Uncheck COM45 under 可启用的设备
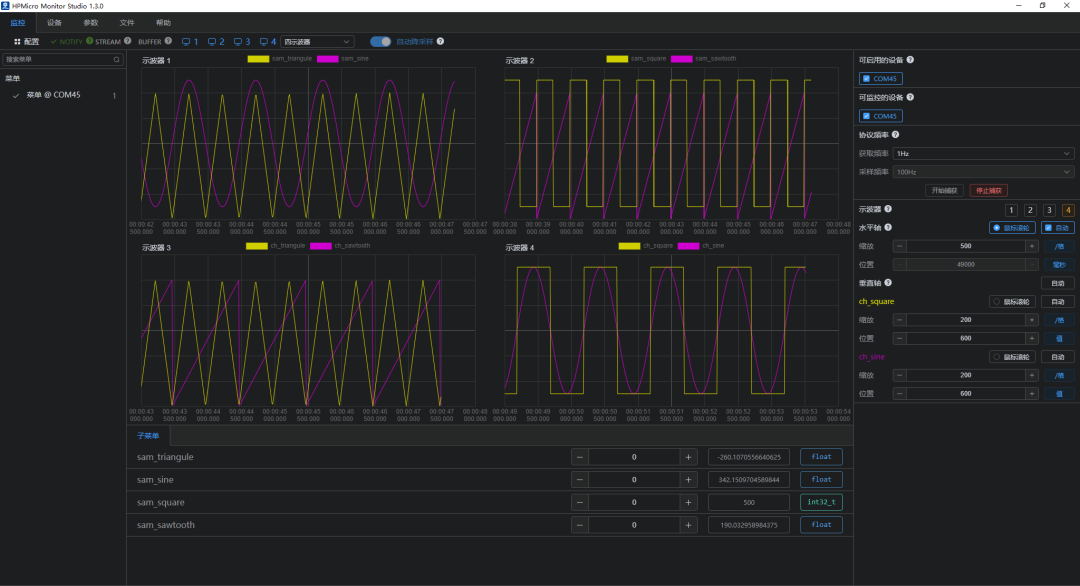Image resolution: width=1080 pixels, height=586 pixels. pyautogui.click(x=866, y=78)
